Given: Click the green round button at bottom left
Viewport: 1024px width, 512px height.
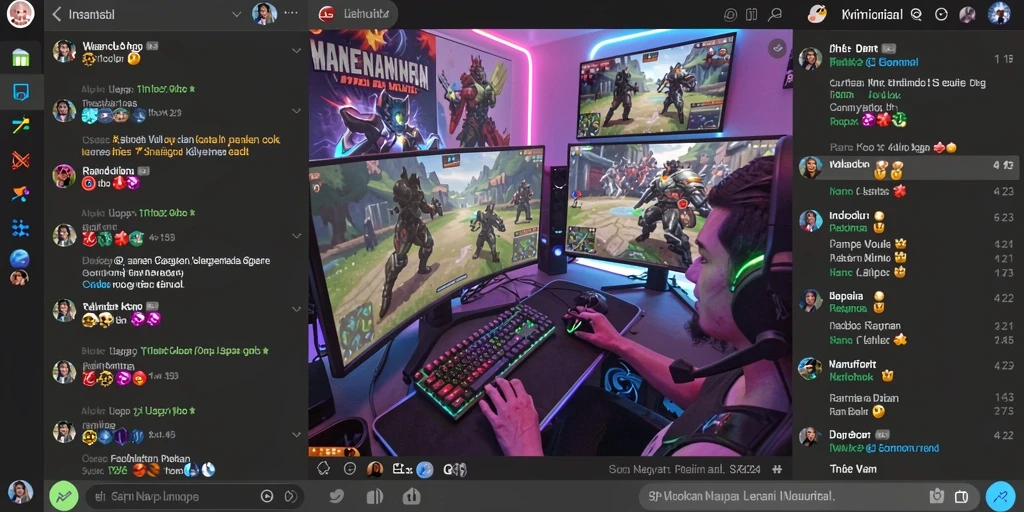Looking at the screenshot, I should (64, 496).
